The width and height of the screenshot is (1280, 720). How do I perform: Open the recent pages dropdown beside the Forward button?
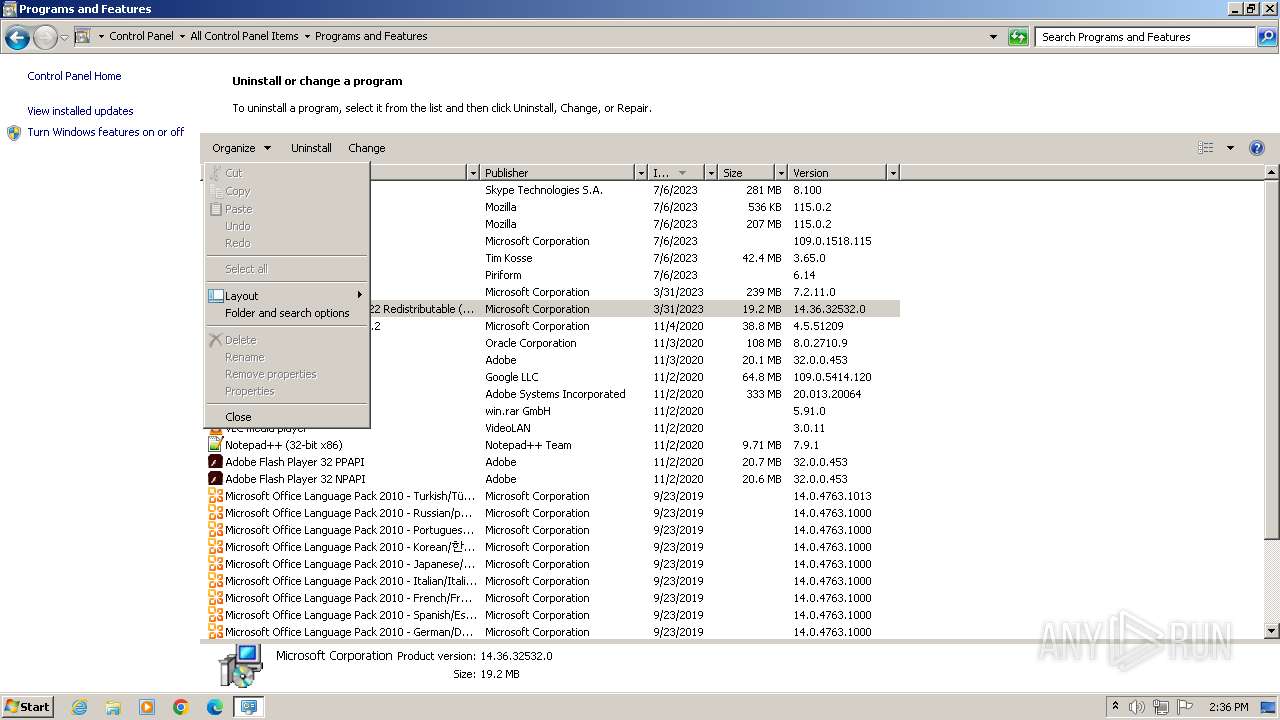64,38
